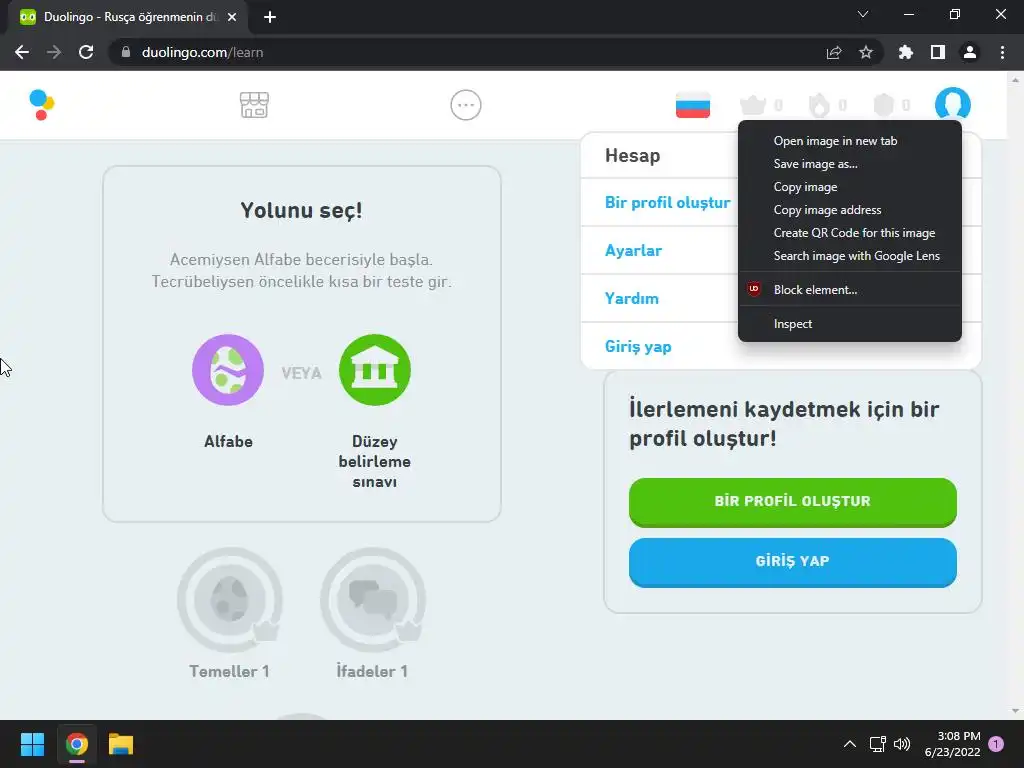Select the Russian flag course icon
Screen dimensions: 1024x768
point(693,104)
